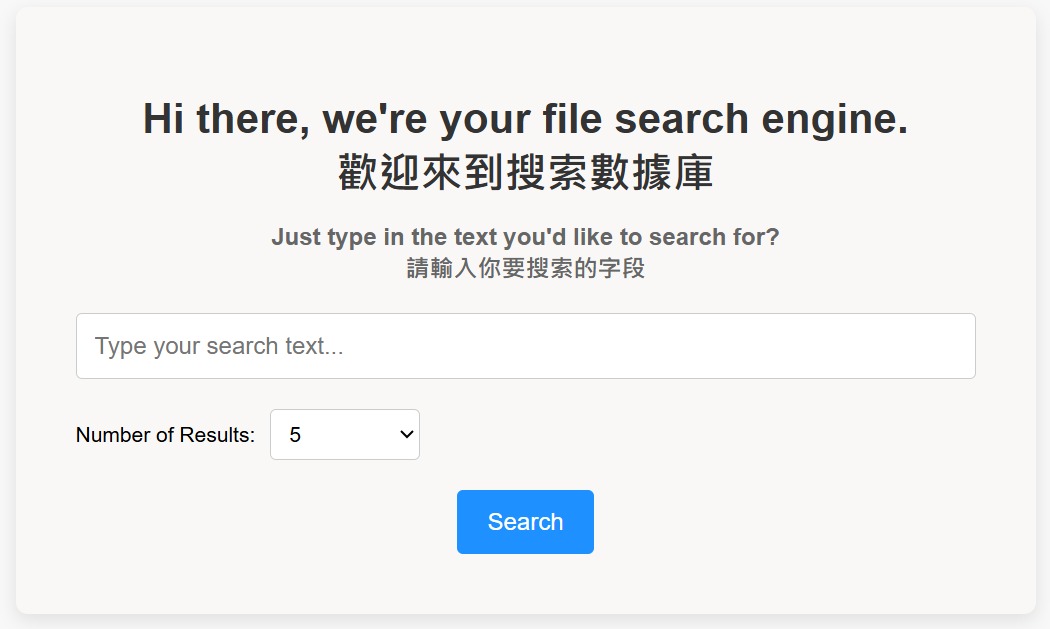Viewport: 1050px width, 629px height.
Task: Click the "Just type in the text" subheading
Action: click(x=525, y=237)
